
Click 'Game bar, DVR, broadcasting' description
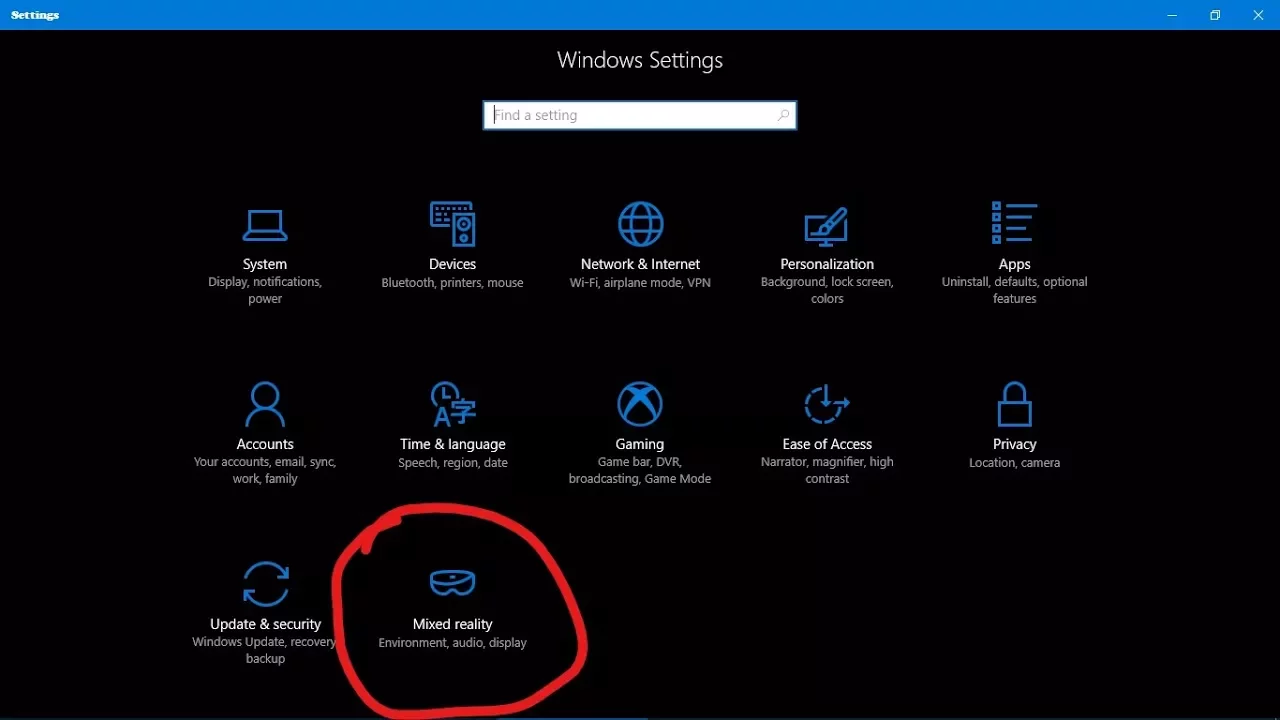click(x=640, y=470)
